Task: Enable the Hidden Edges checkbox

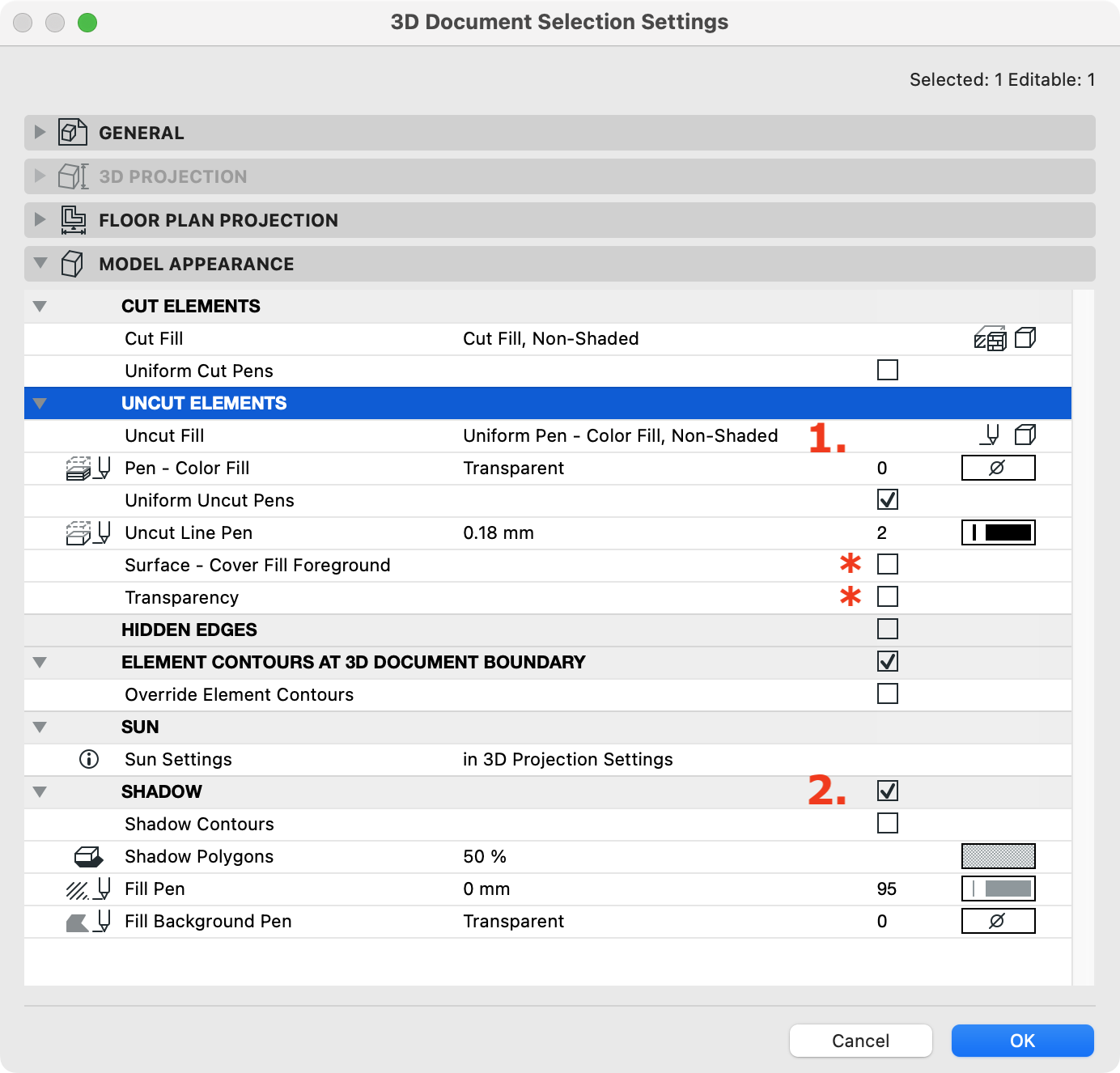Action: pos(888,629)
